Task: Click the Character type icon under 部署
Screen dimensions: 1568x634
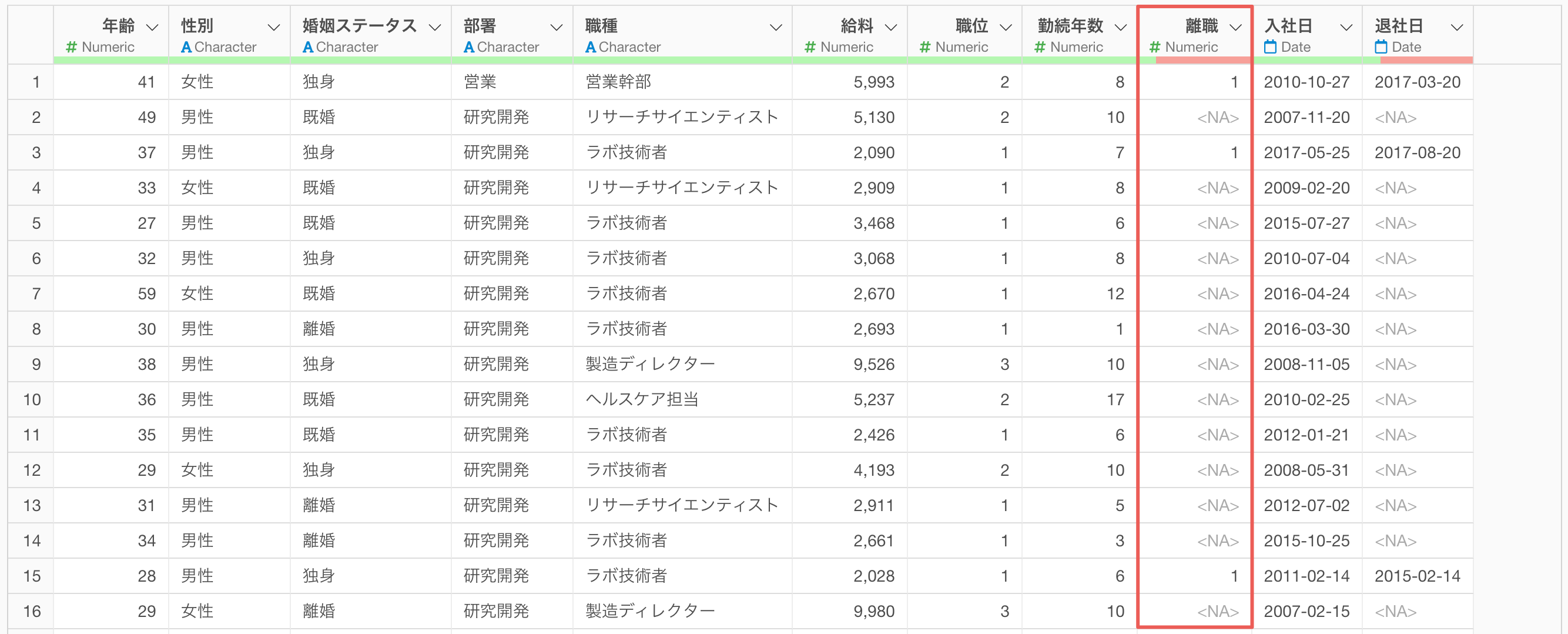Action: pos(469,47)
